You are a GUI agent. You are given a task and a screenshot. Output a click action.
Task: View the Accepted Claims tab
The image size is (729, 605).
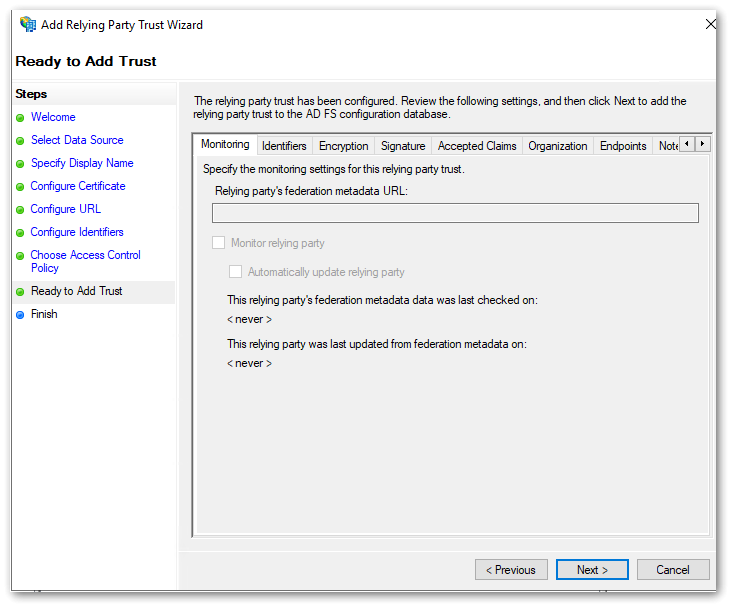click(477, 146)
